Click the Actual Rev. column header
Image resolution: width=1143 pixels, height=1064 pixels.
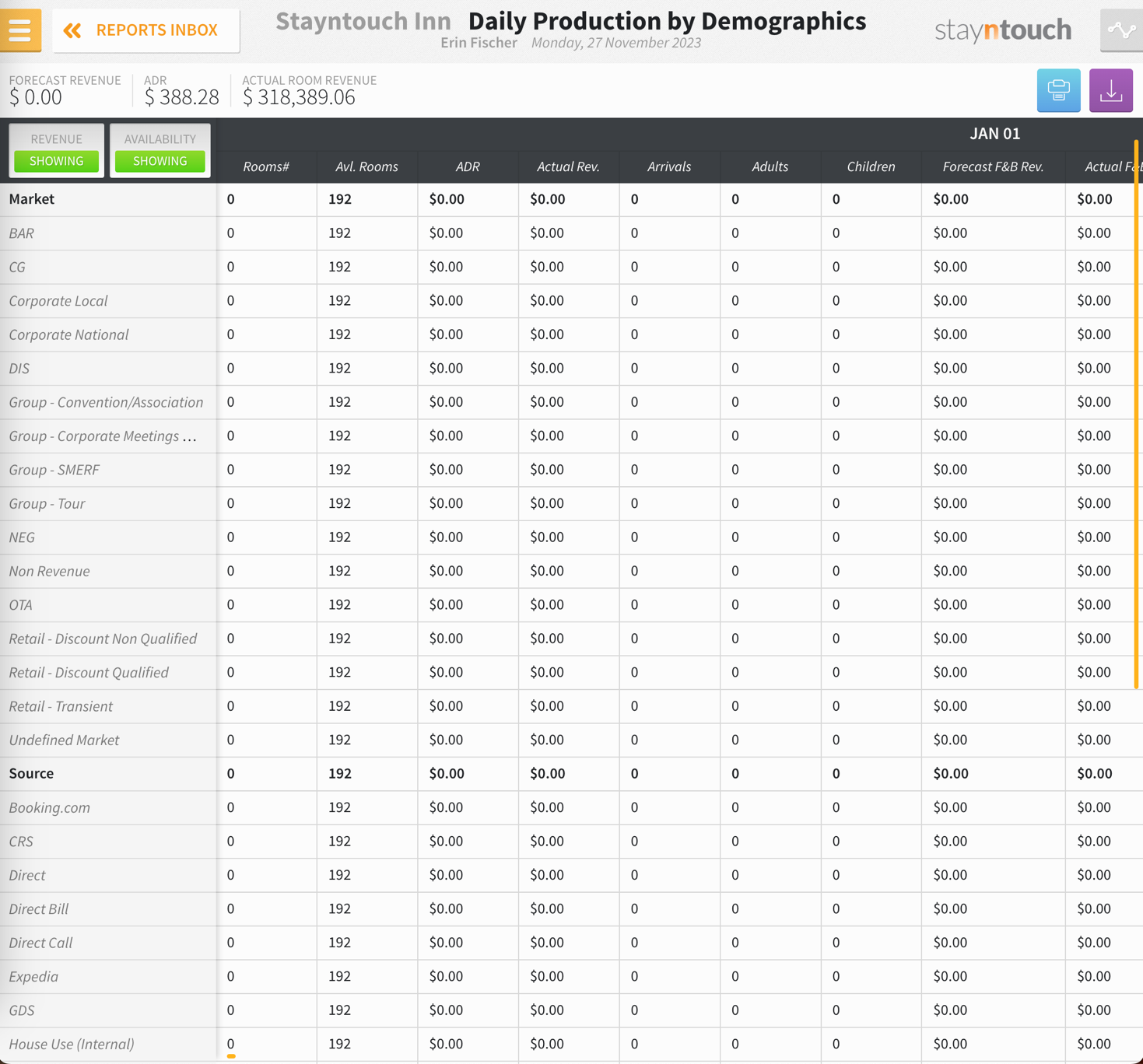coord(569,166)
